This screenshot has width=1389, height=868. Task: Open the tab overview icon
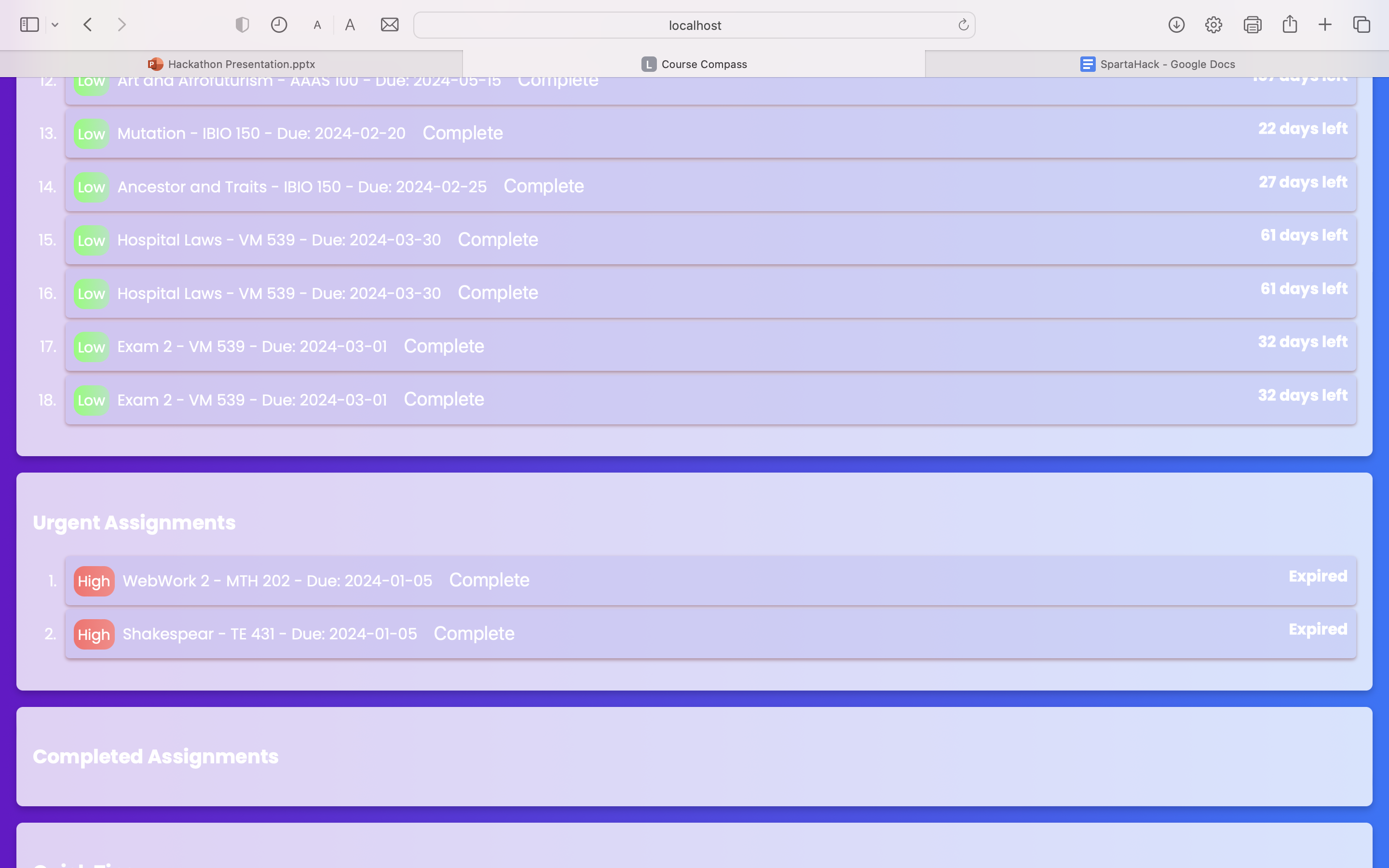tap(1362, 25)
